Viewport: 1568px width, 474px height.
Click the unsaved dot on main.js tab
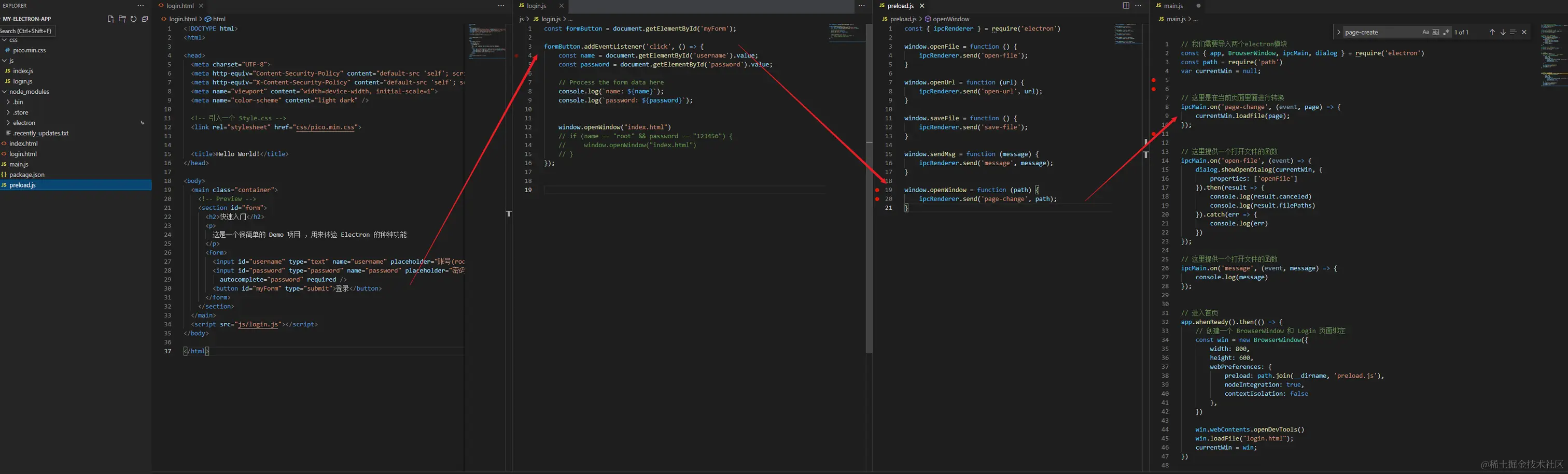pyautogui.click(x=1198, y=6)
